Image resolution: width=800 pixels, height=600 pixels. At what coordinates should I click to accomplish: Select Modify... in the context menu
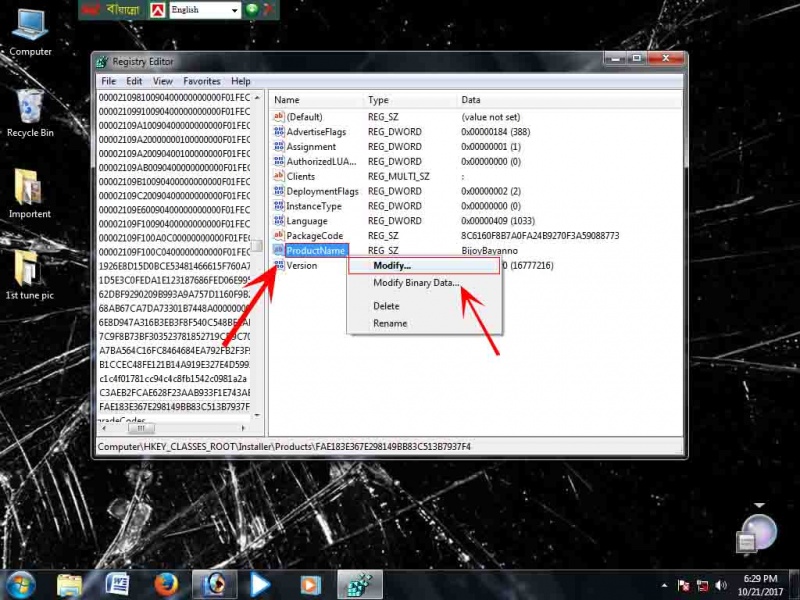click(423, 266)
